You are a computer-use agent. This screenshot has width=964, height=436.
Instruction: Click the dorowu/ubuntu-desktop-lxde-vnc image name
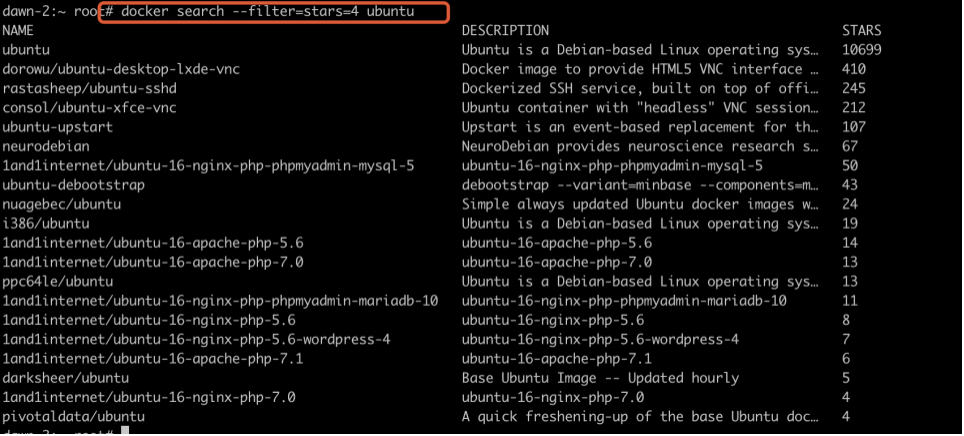coord(121,69)
